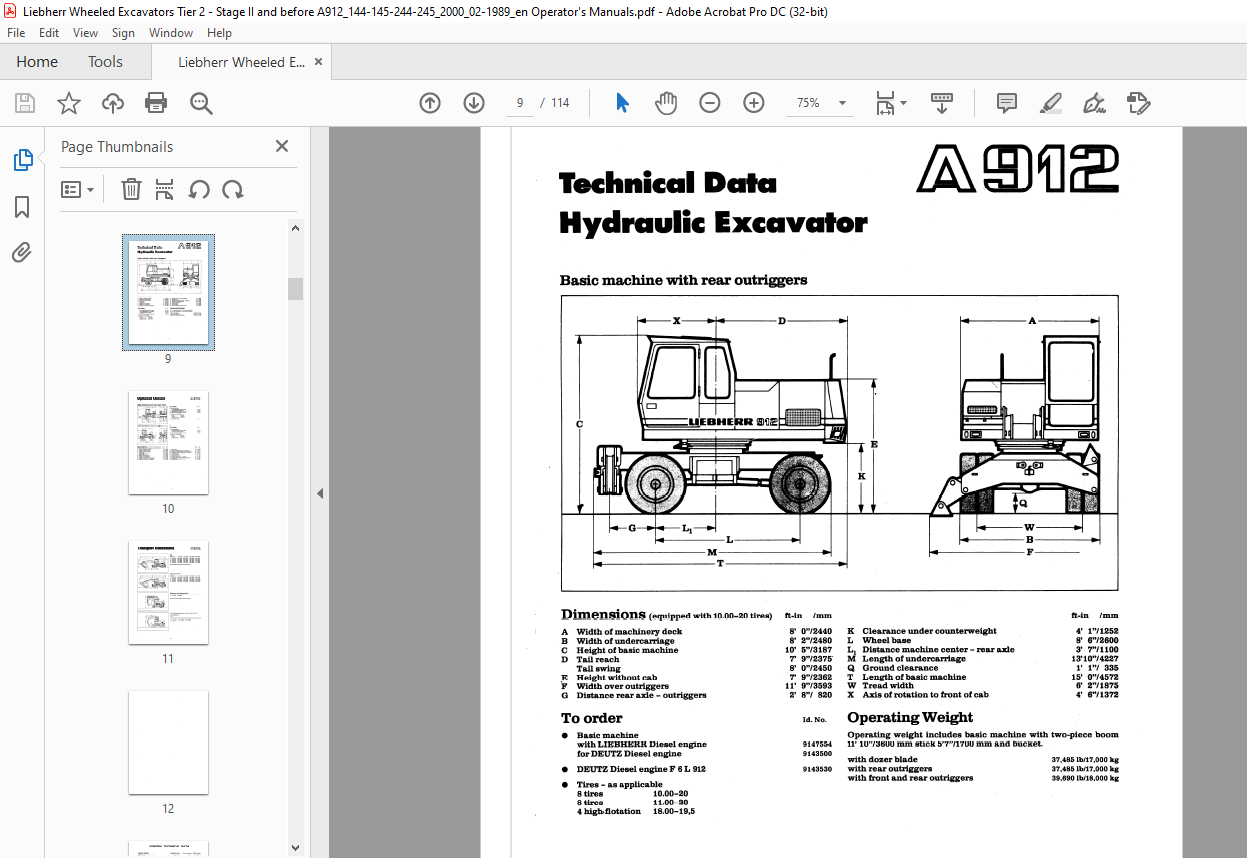Show Page Thumbnails sidebar icon
This screenshot has width=1247, height=858.
[22, 160]
